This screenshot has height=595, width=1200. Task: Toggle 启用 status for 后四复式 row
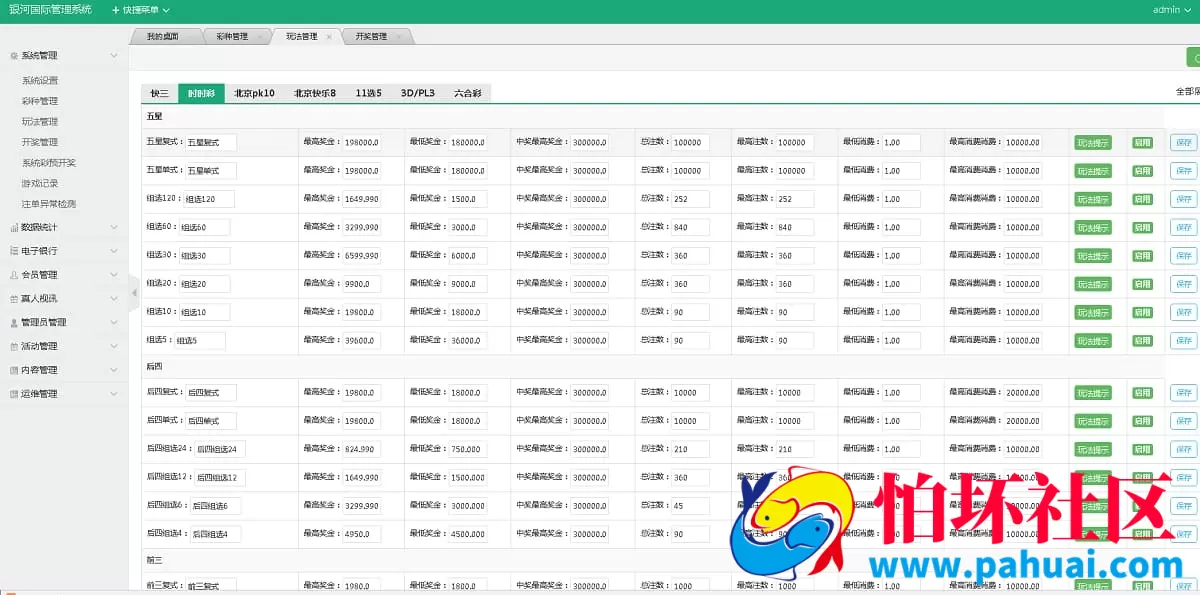[x=1142, y=393]
